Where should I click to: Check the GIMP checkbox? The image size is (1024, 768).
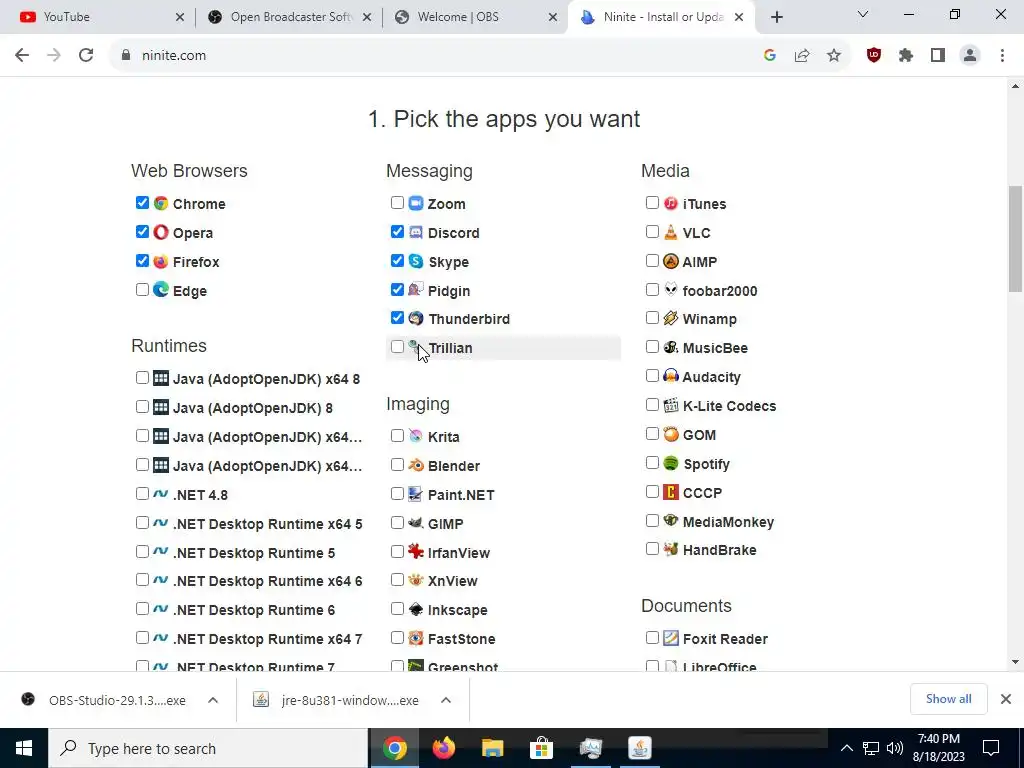point(397,522)
